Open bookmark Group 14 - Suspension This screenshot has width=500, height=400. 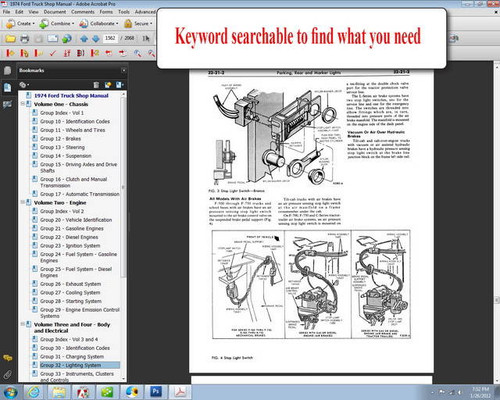[65, 156]
